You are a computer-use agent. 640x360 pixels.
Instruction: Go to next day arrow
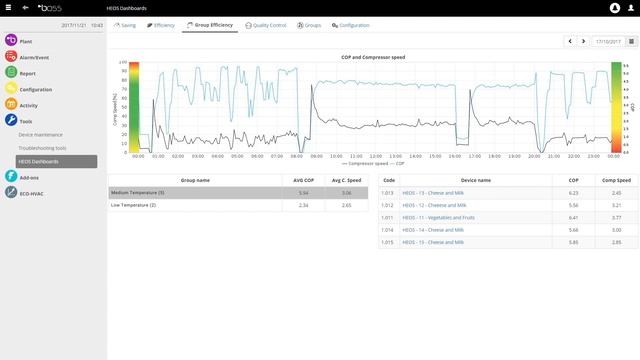[x=583, y=41]
